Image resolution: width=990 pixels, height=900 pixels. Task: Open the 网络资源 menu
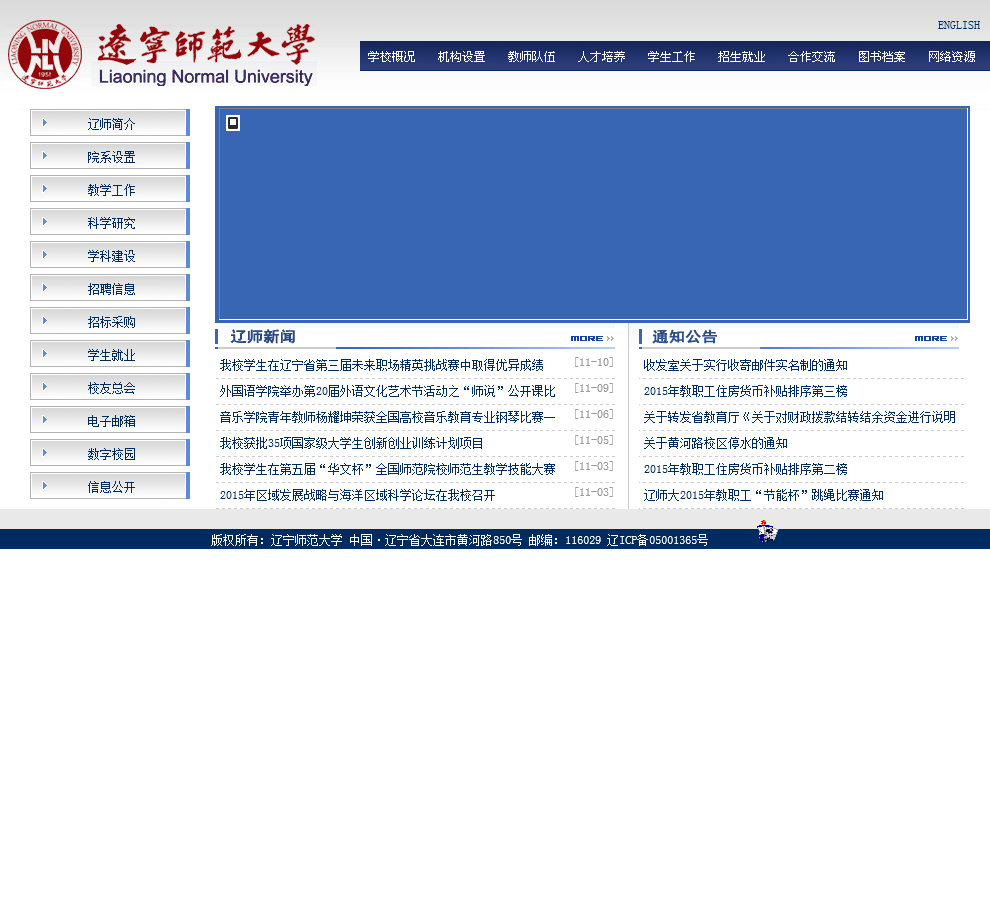[951, 57]
